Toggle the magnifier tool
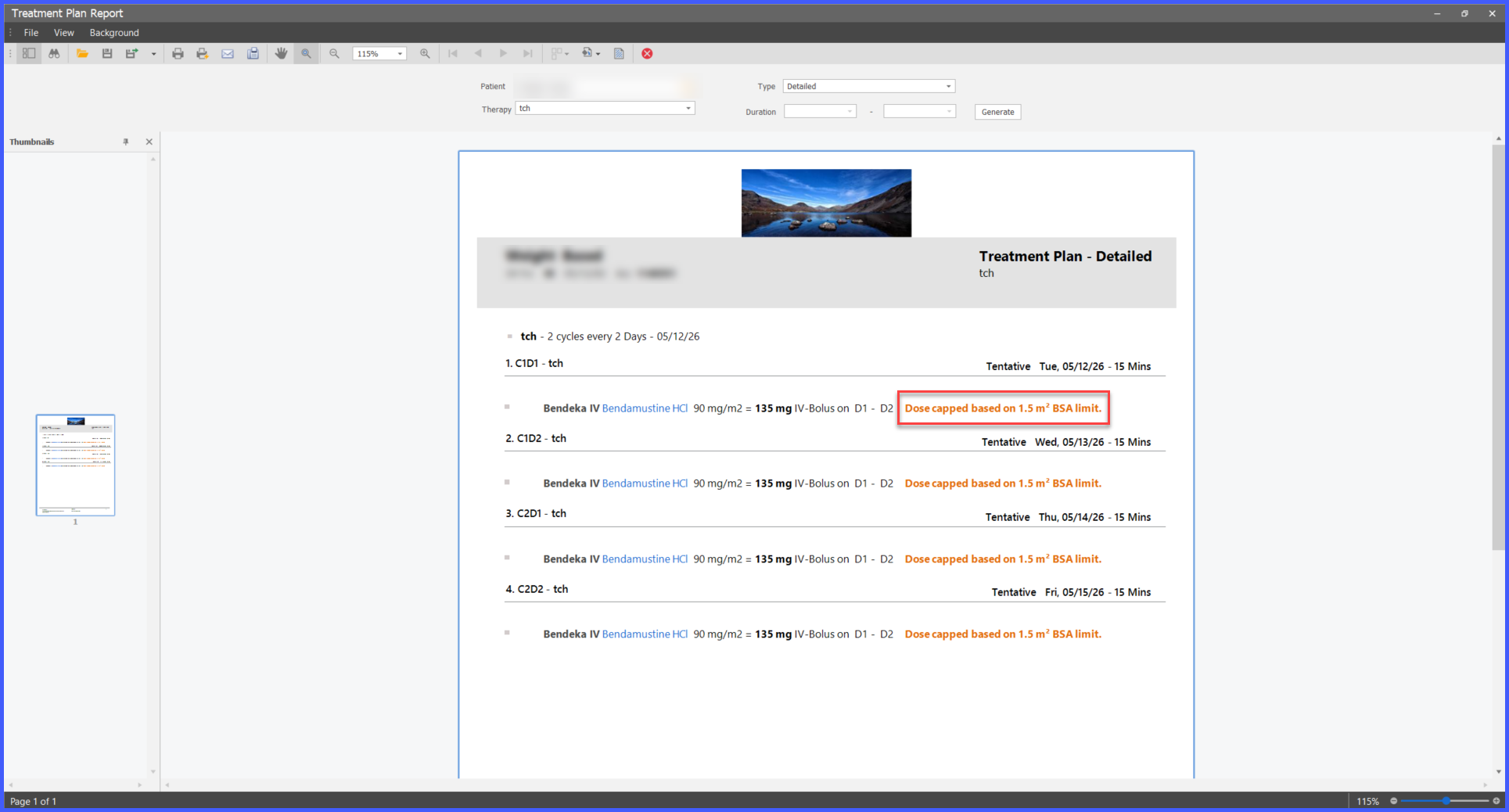The image size is (1509, 812). click(306, 53)
